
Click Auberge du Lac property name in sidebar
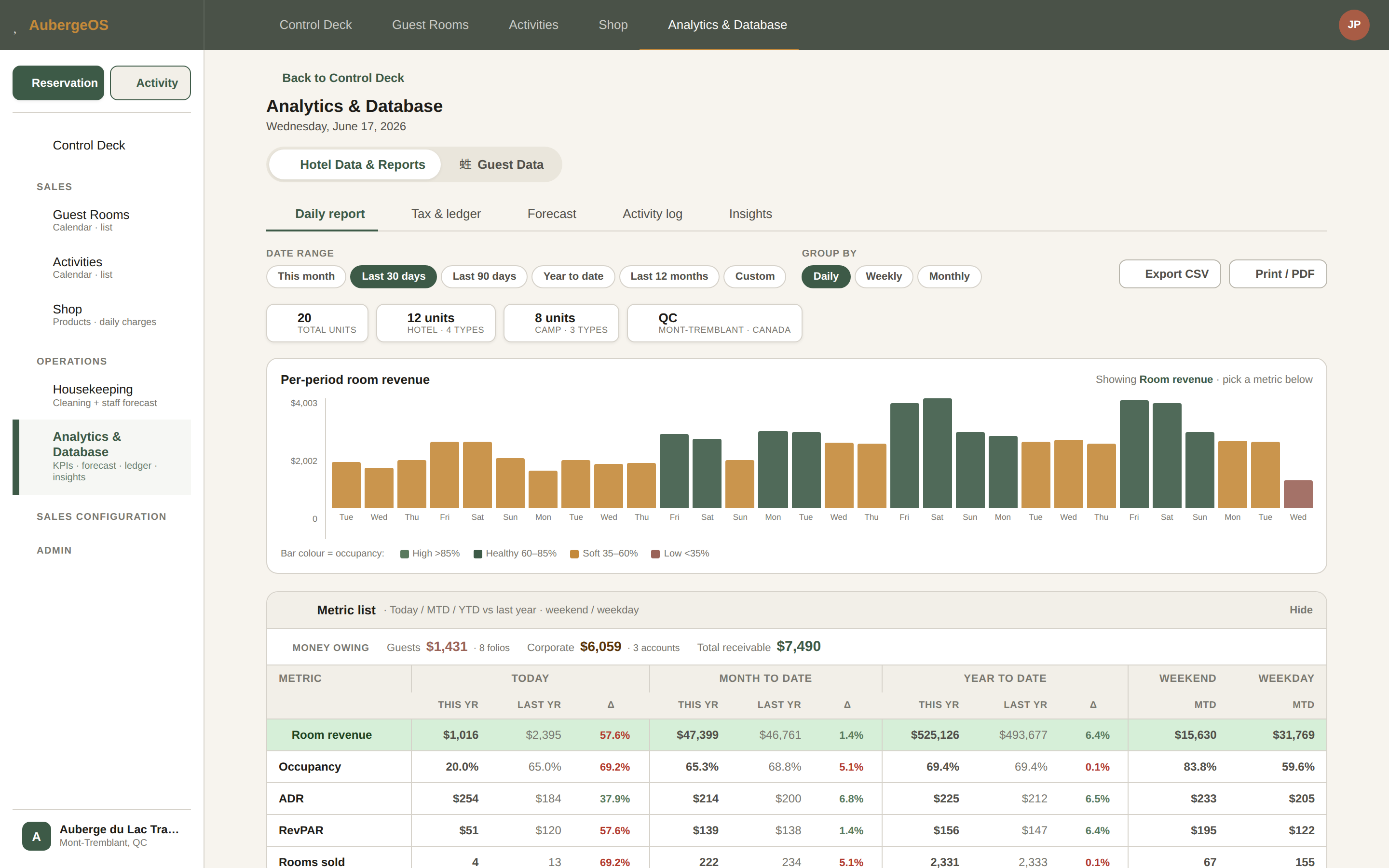[120, 829]
